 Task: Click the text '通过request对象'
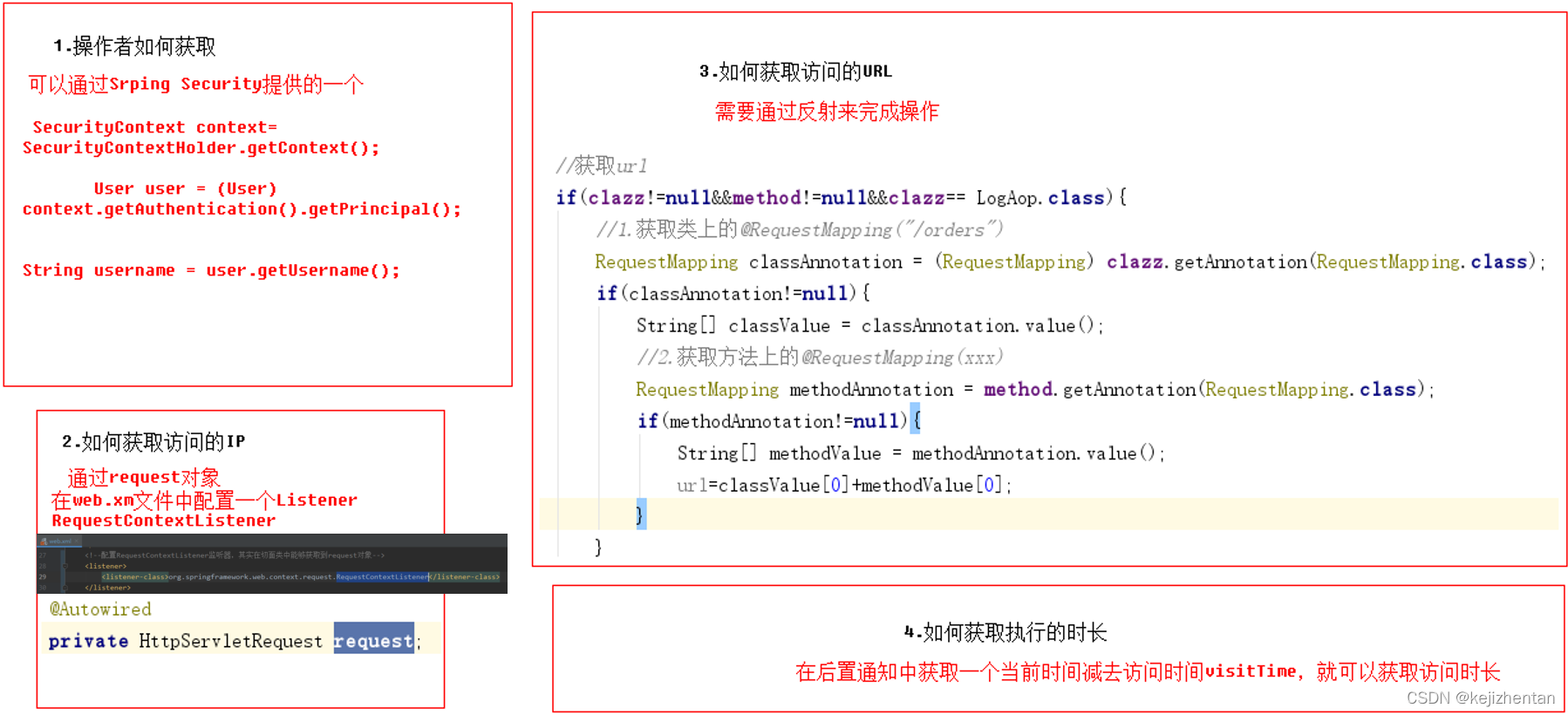144,477
